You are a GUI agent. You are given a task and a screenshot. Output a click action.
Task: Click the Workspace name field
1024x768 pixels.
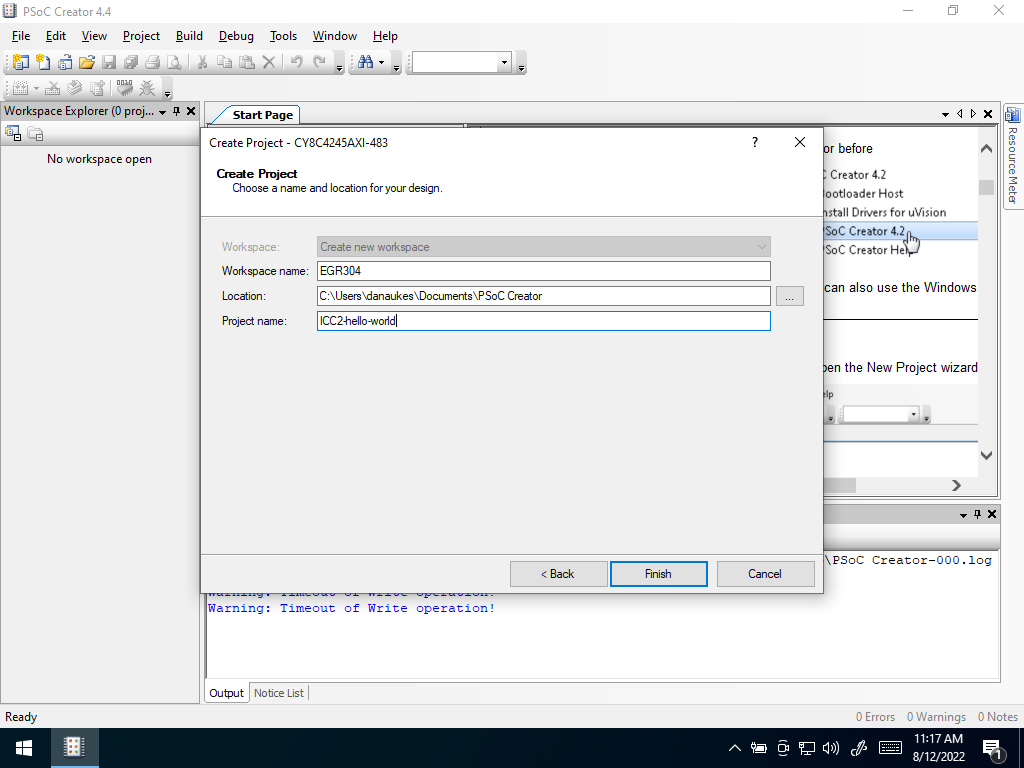tap(543, 271)
